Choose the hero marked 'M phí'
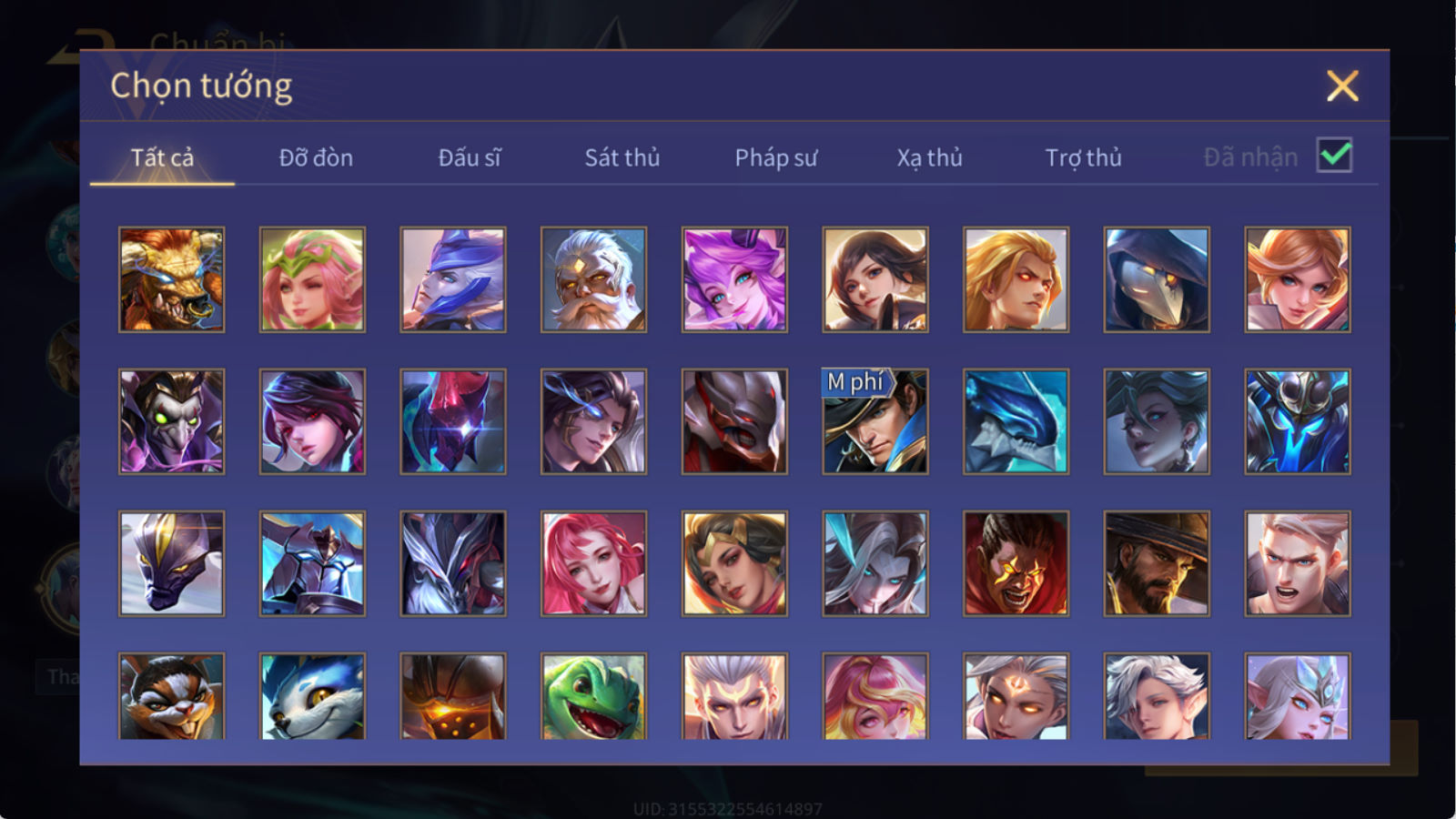The width and height of the screenshot is (1456, 819). (x=875, y=421)
